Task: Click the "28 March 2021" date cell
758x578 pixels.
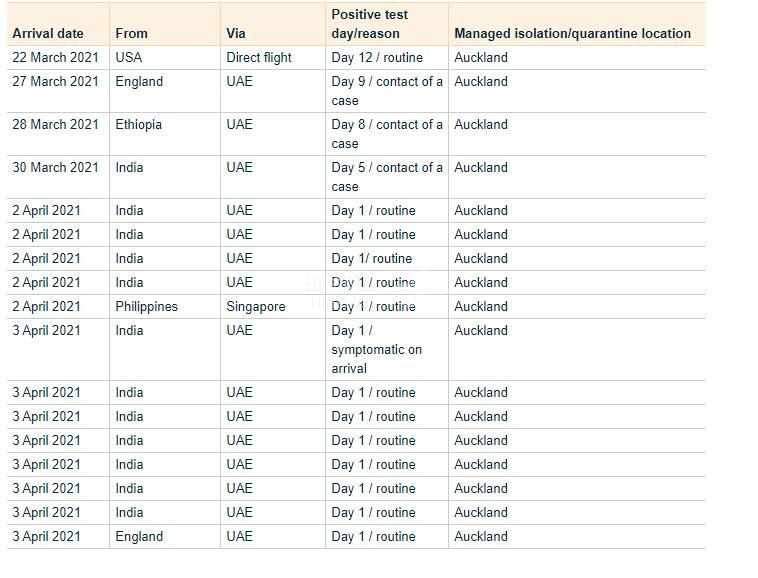Action: click(x=55, y=124)
